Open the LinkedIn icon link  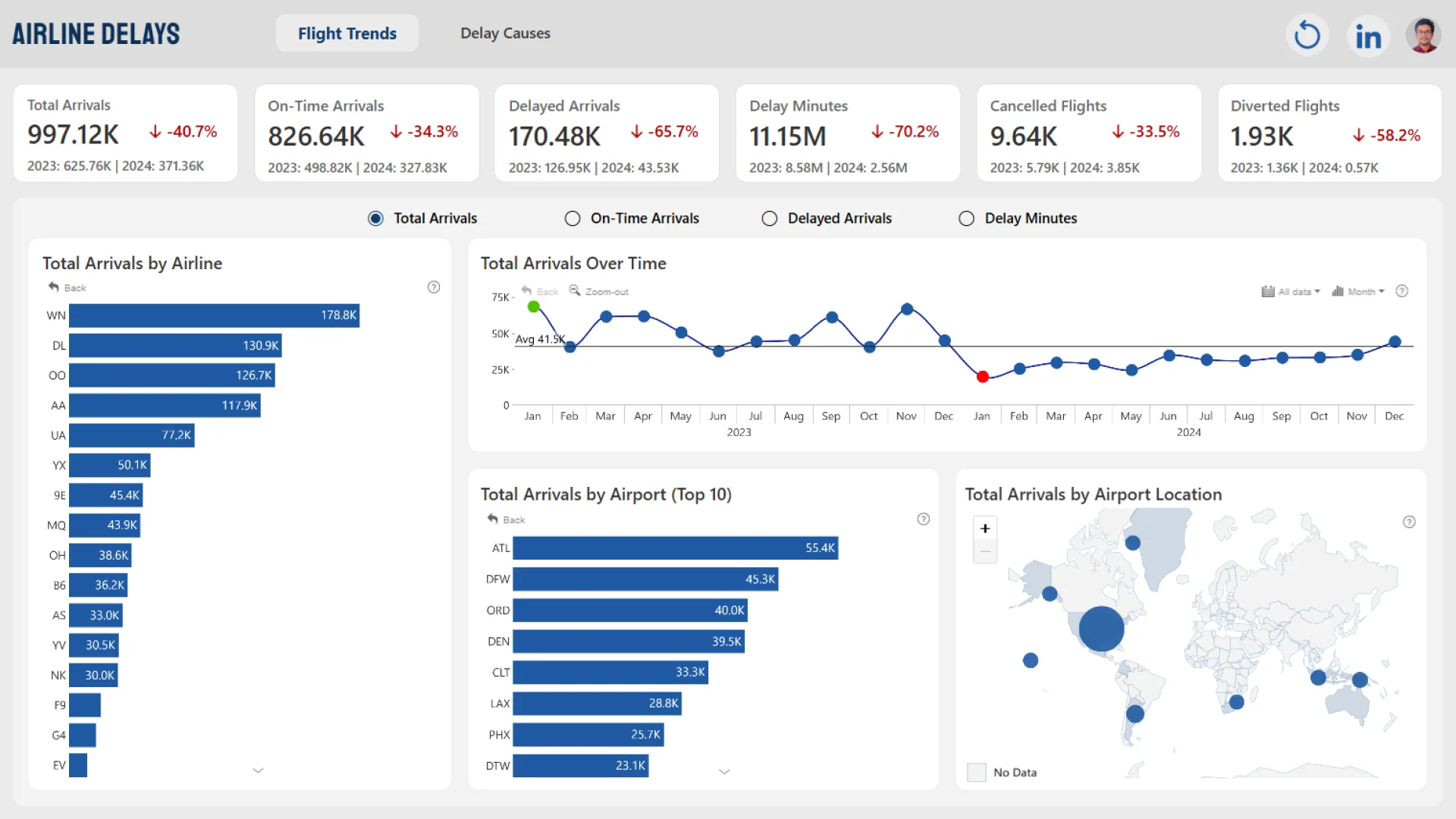tap(1368, 36)
